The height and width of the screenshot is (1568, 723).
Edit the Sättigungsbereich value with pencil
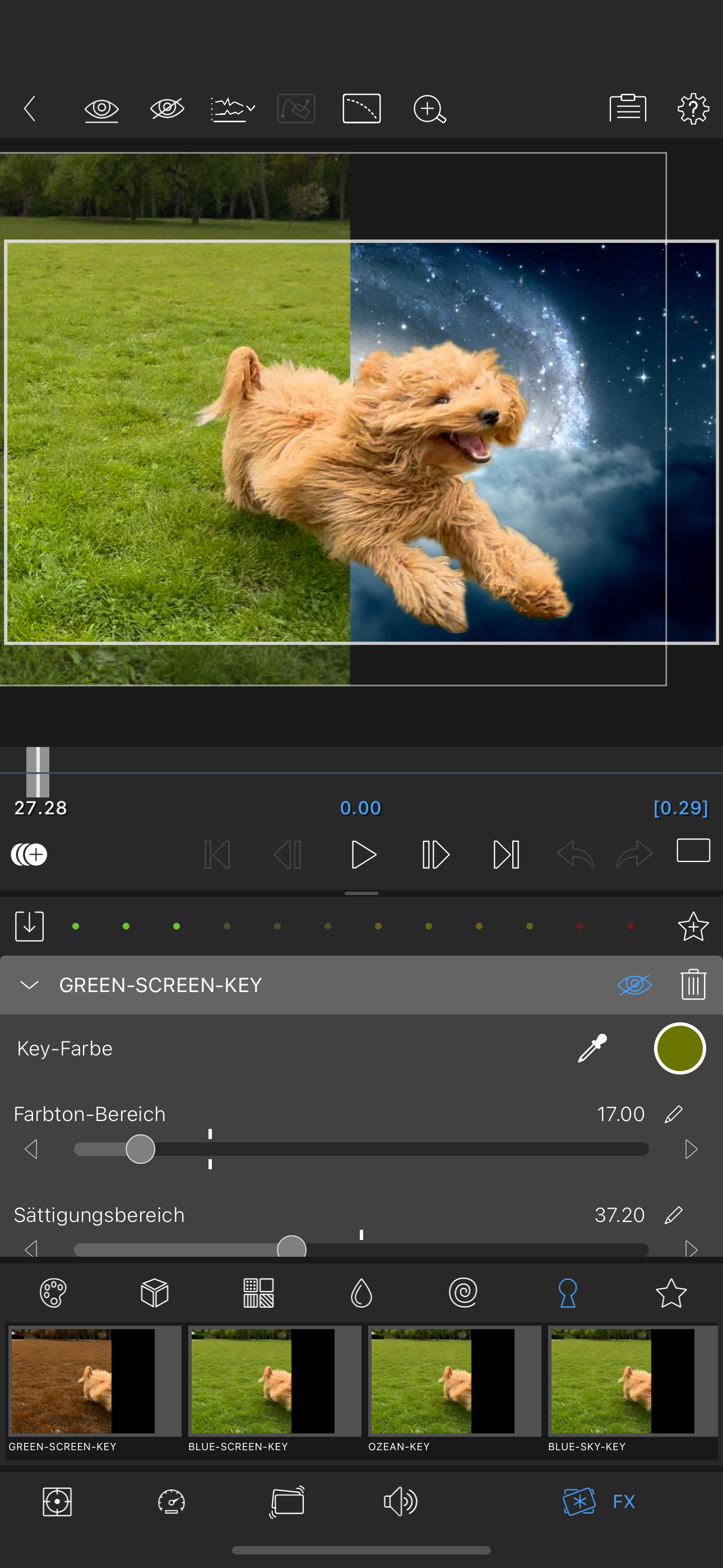point(674,1215)
